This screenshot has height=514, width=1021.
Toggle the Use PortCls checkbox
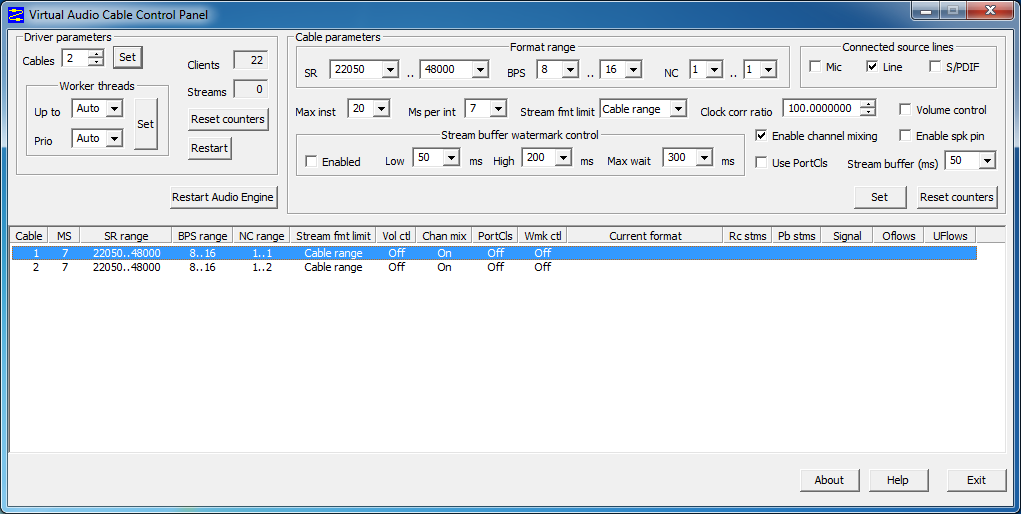coord(761,163)
